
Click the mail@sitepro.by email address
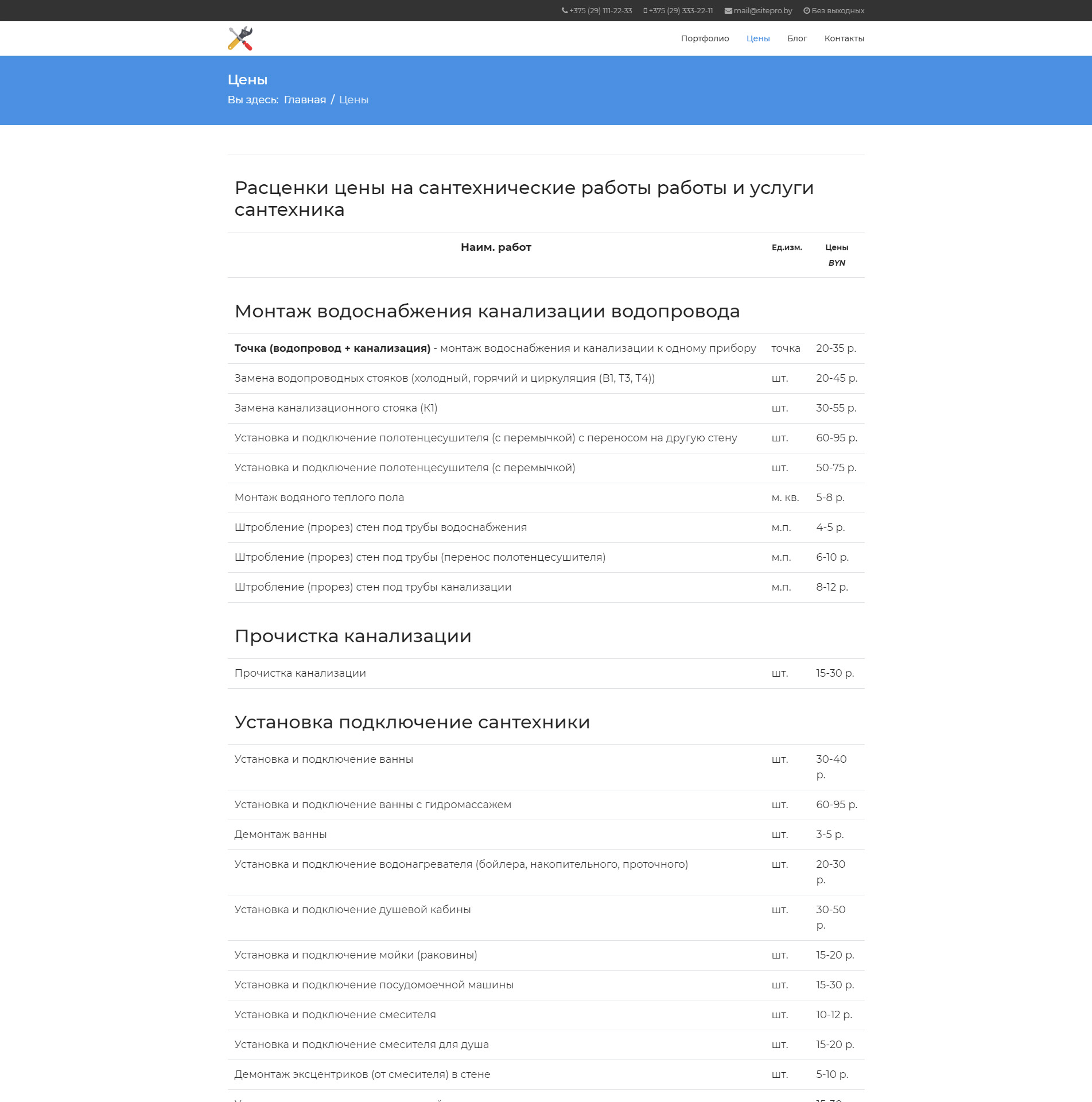tap(763, 11)
